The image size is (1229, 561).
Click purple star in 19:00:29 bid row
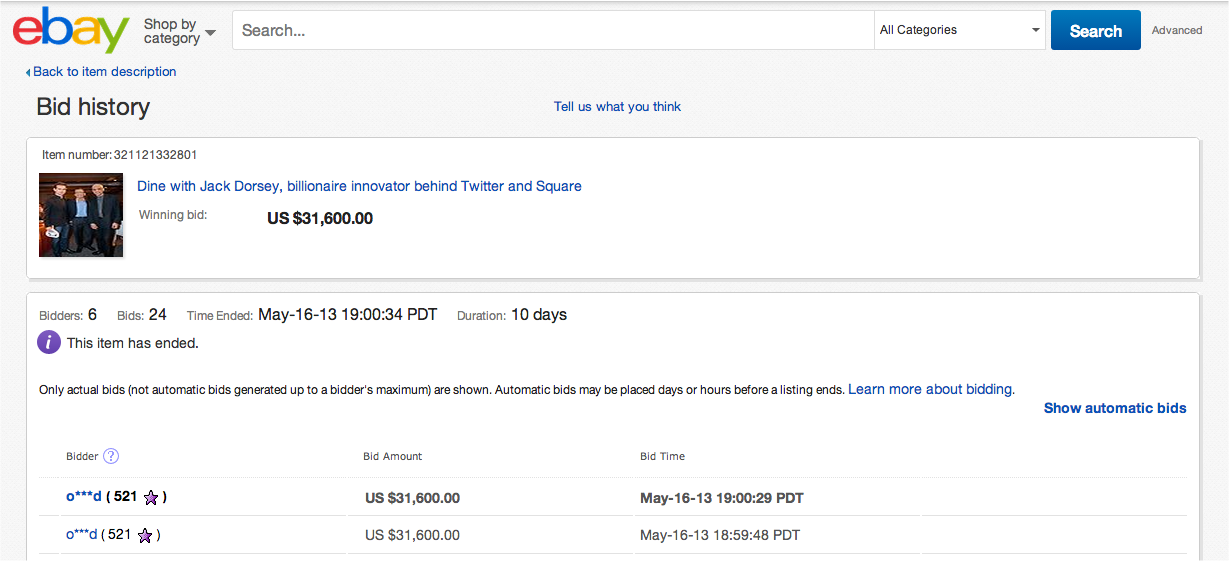pos(151,497)
